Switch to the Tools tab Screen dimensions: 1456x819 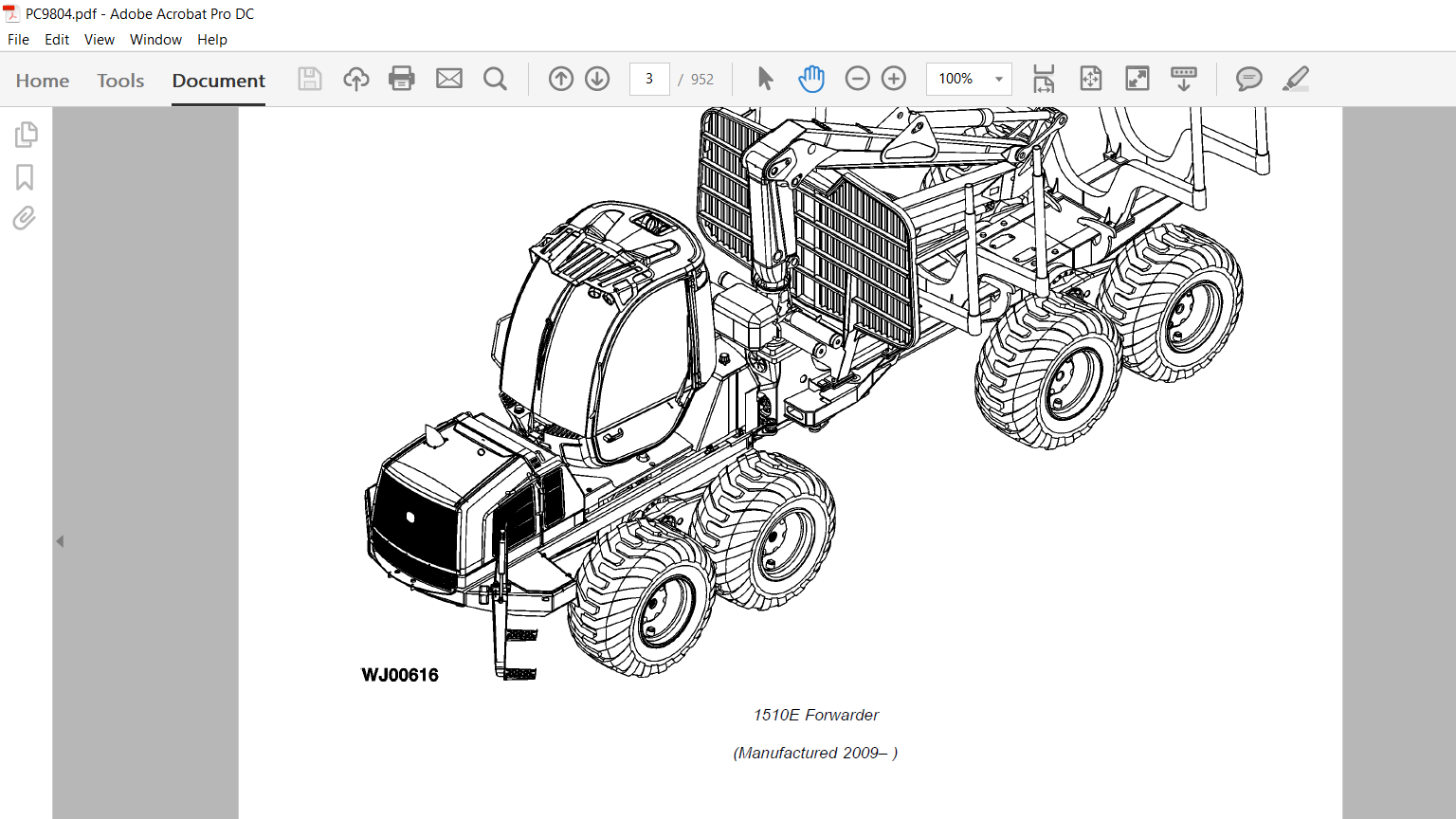(120, 81)
